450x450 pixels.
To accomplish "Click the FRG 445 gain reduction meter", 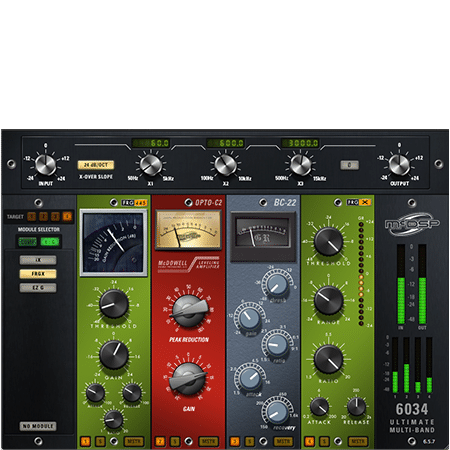I will pos(114,243).
